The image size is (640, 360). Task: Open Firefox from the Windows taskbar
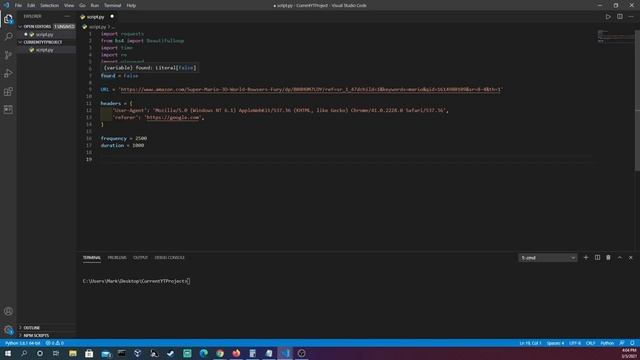tap(236, 353)
